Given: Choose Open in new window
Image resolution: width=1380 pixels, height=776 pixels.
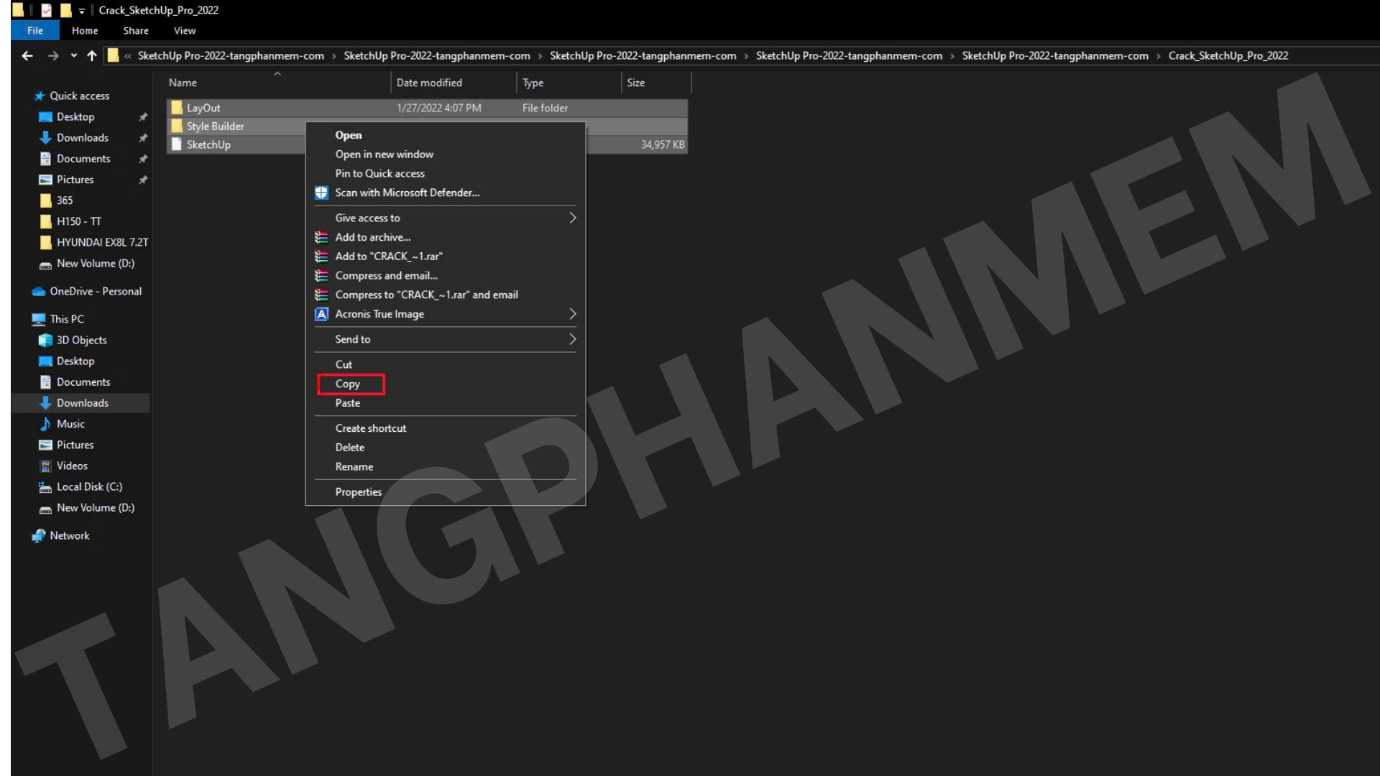Looking at the screenshot, I should coord(385,155).
